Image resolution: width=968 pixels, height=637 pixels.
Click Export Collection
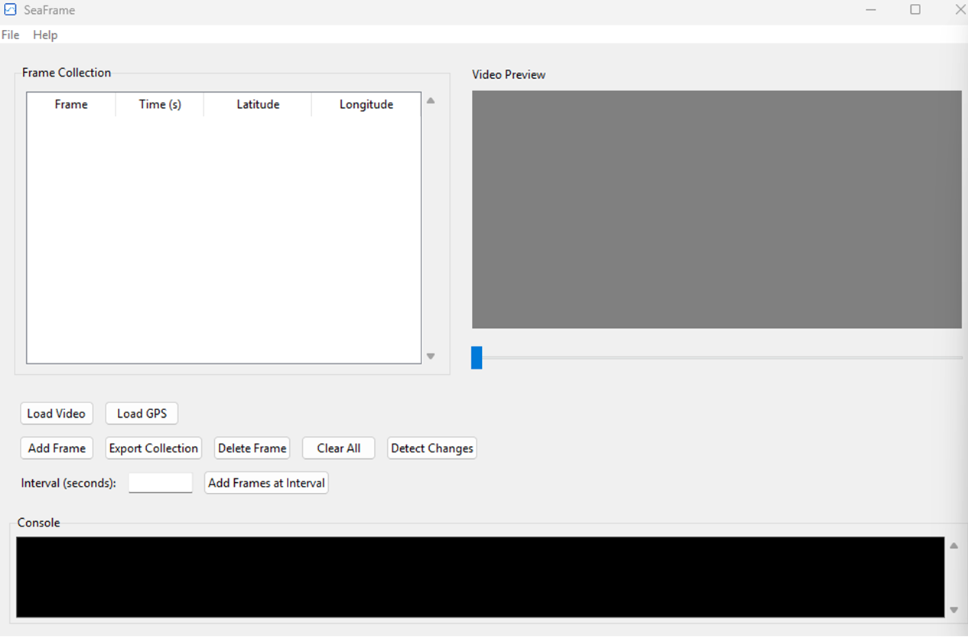tap(154, 448)
